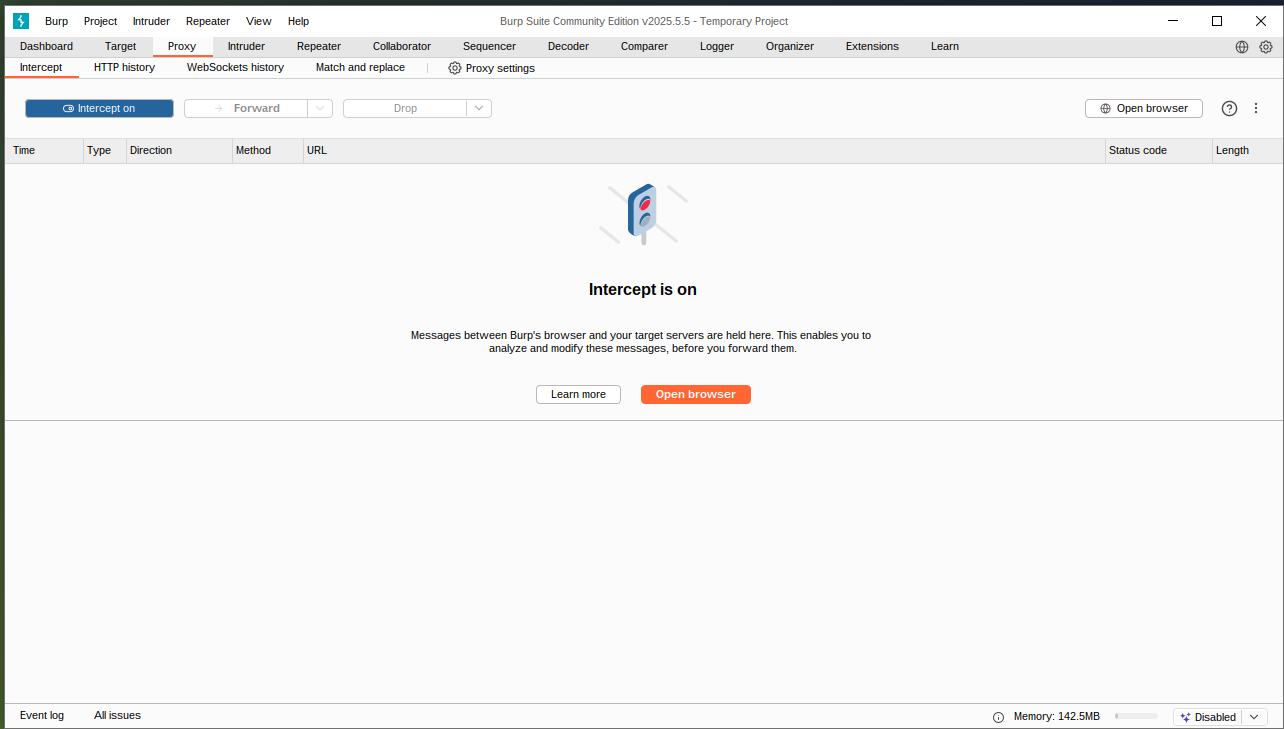Click the traffic light illustration
Viewport: 1284px width, 729px height.
coord(643,213)
